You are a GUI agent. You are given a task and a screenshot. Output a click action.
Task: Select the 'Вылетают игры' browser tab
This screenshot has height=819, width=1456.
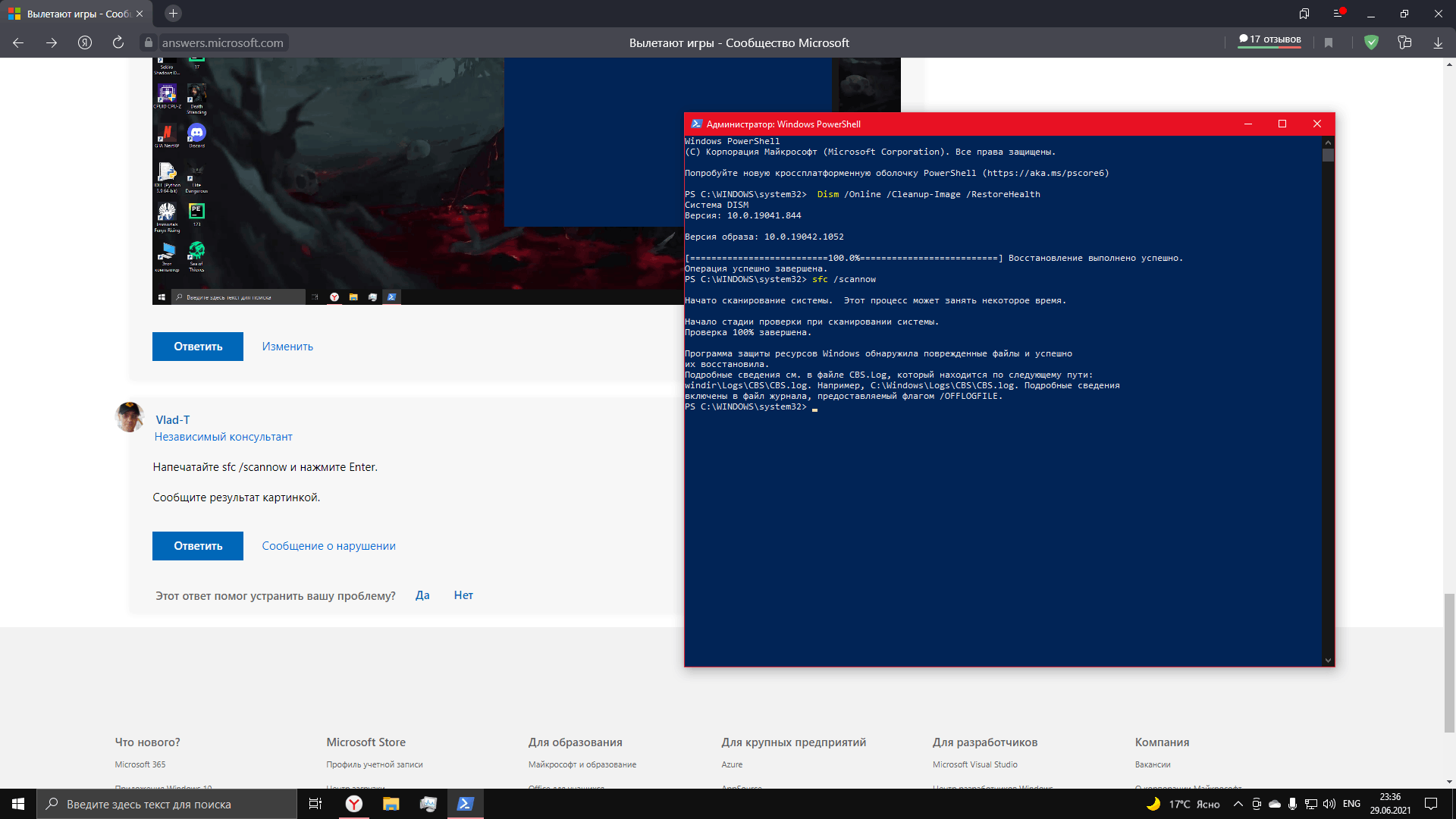coord(76,14)
